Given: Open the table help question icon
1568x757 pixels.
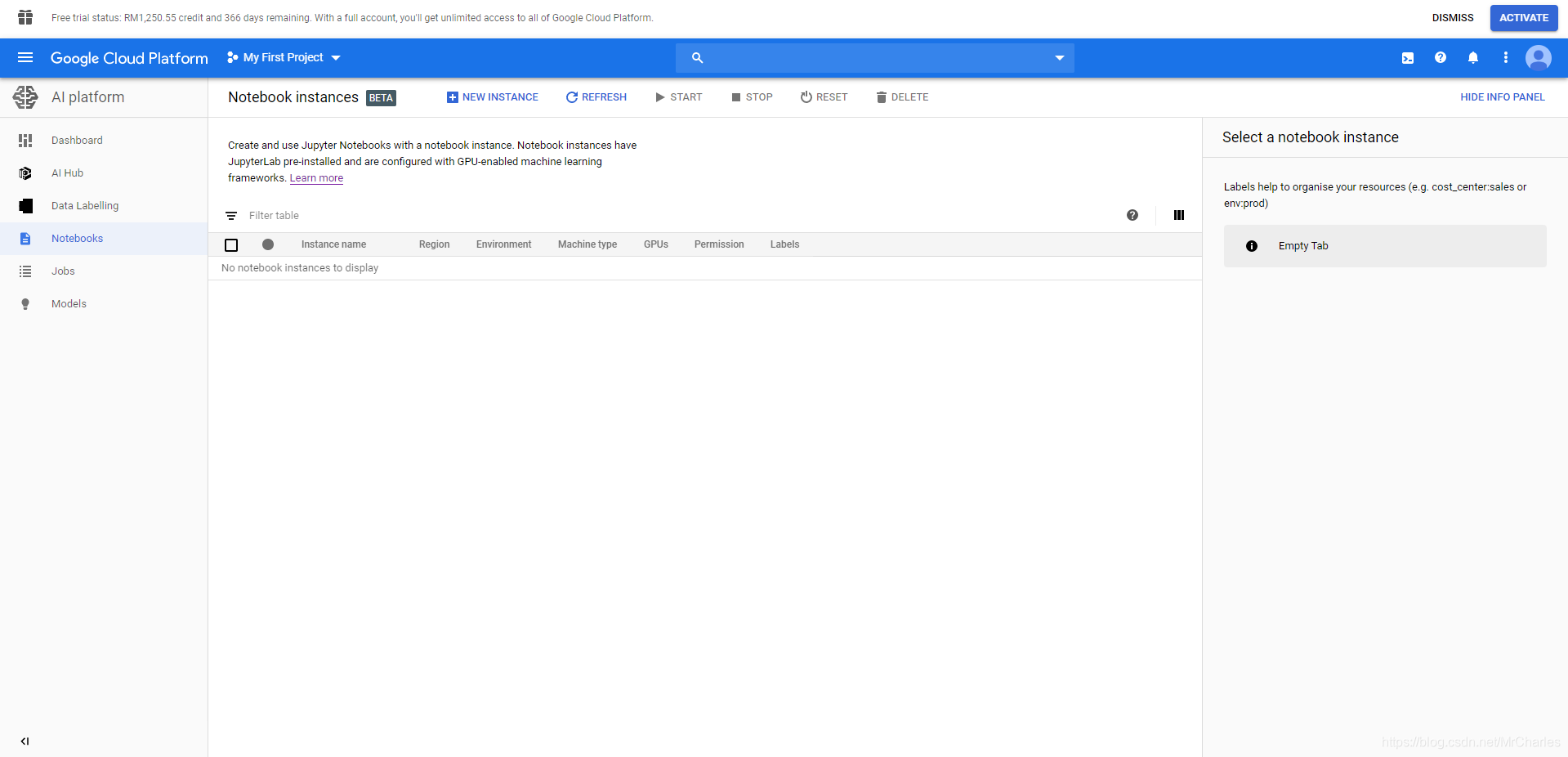Looking at the screenshot, I should pos(1132,215).
